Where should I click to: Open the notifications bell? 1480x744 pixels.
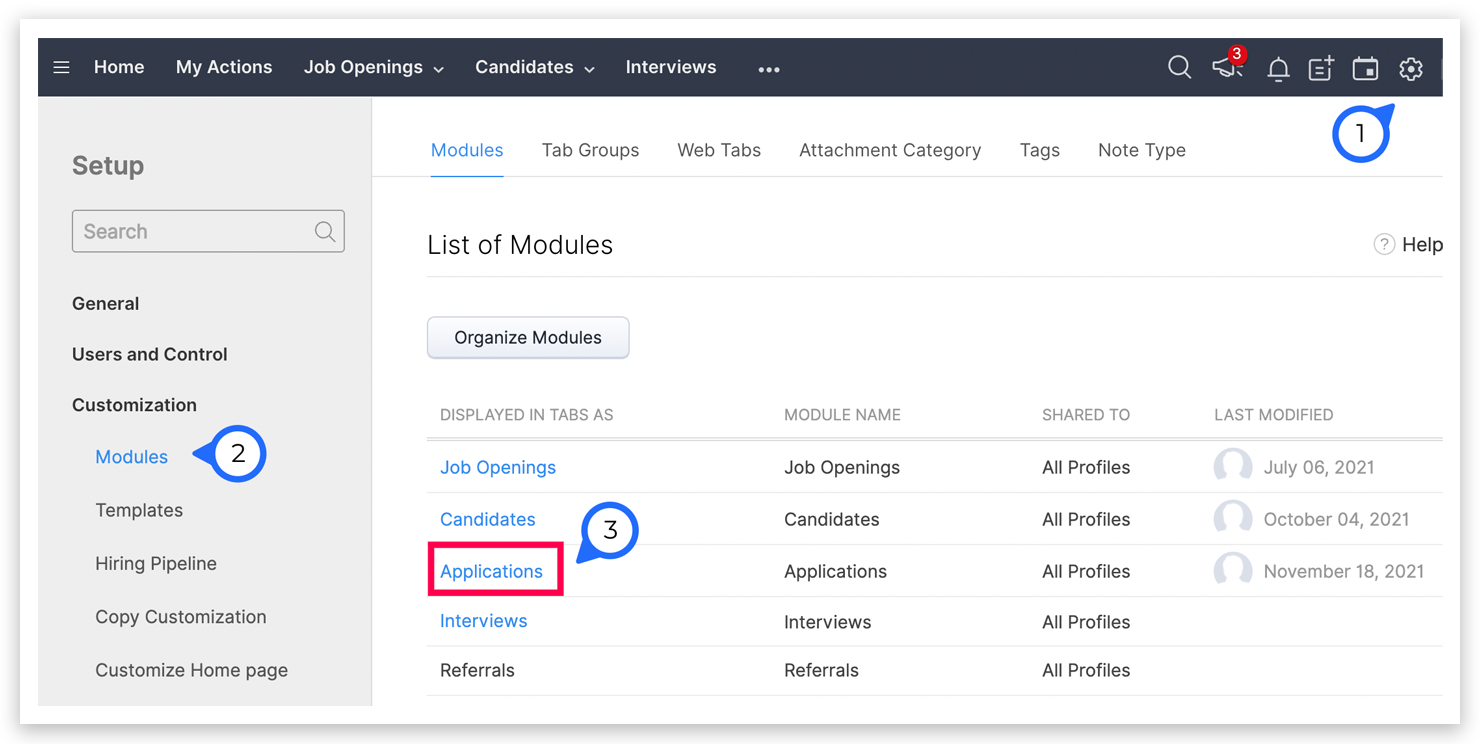(x=1277, y=69)
